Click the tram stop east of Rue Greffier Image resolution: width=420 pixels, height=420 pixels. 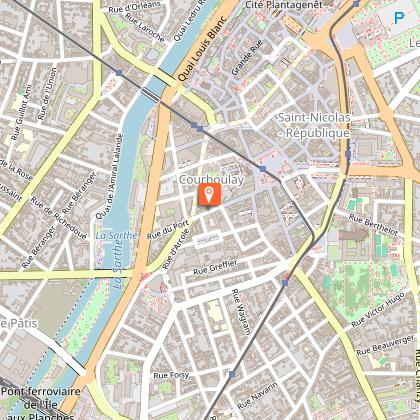(x=285, y=283)
